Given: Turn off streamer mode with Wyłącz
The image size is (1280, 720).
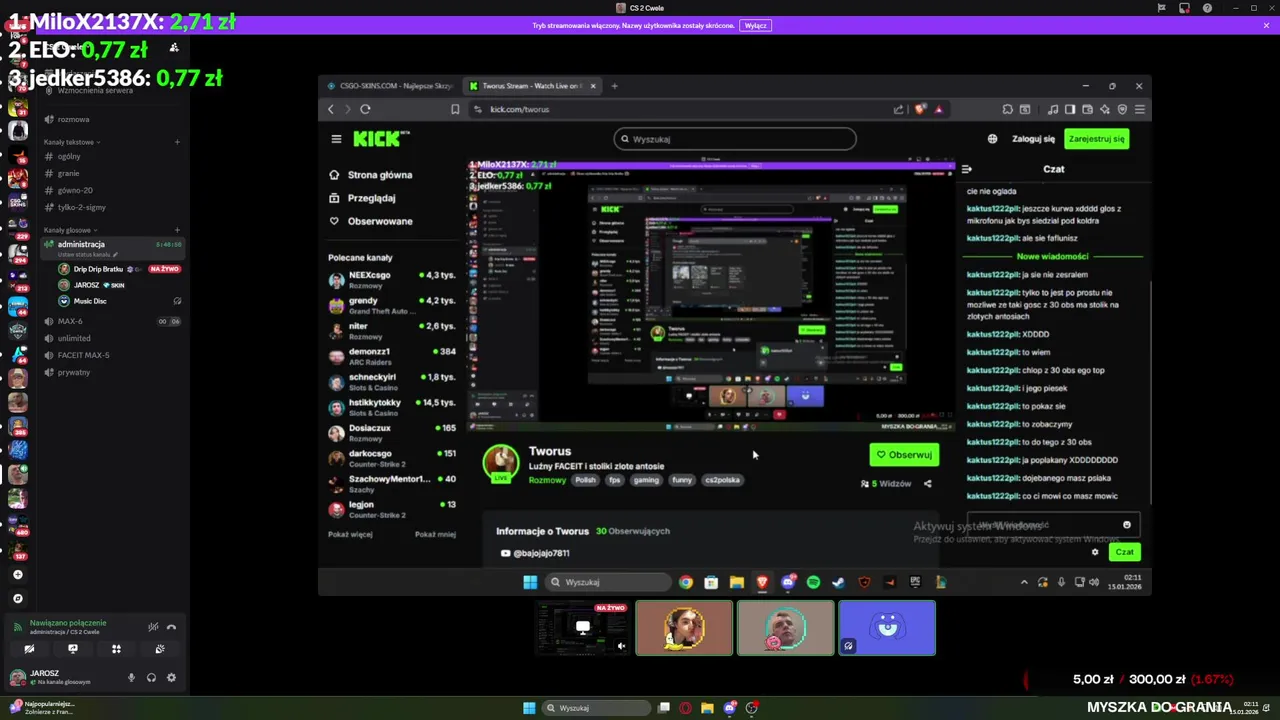Looking at the screenshot, I should click(x=756, y=25).
